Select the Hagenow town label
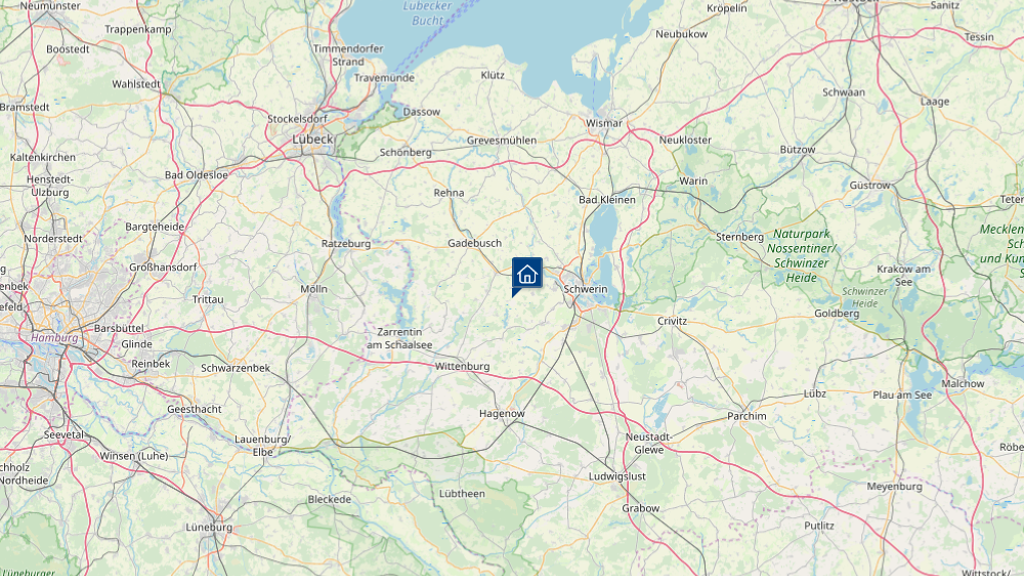The height and width of the screenshot is (576, 1024). click(502, 413)
